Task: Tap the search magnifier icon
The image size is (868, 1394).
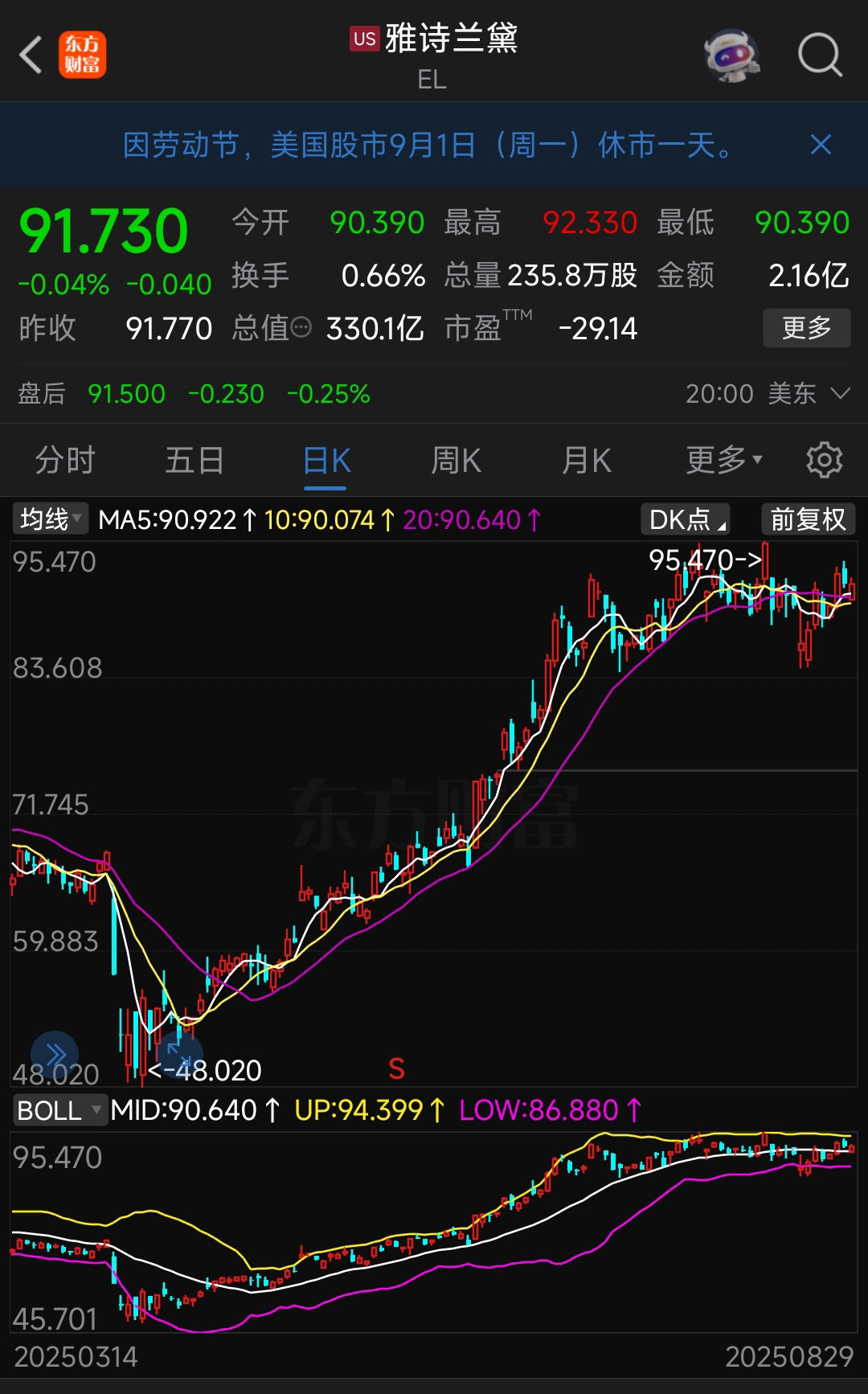Action: (x=820, y=55)
